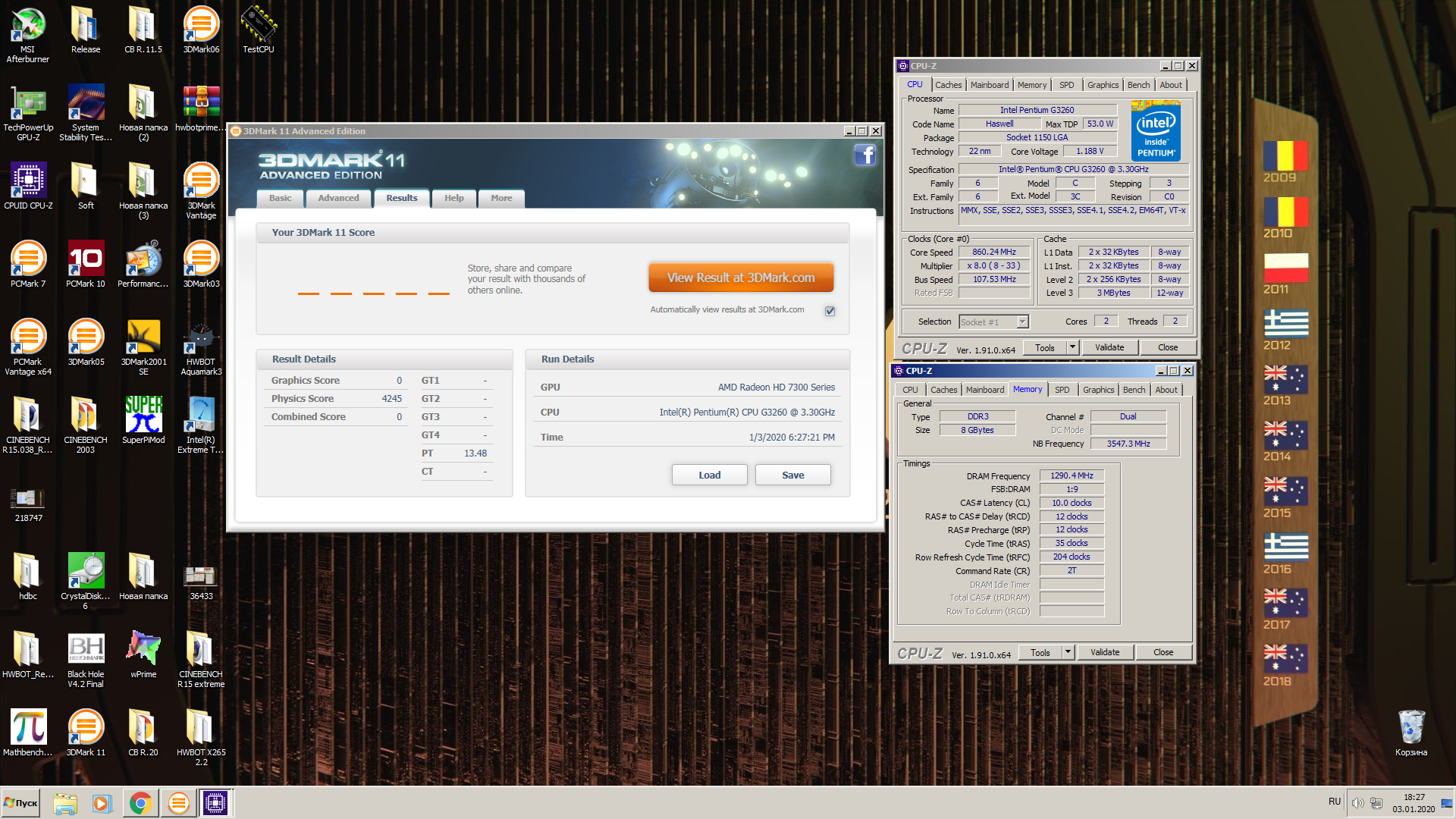Switch to Advanced tab in 3DMark 11
The height and width of the screenshot is (819, 1456).
click(x=338, y=198)
